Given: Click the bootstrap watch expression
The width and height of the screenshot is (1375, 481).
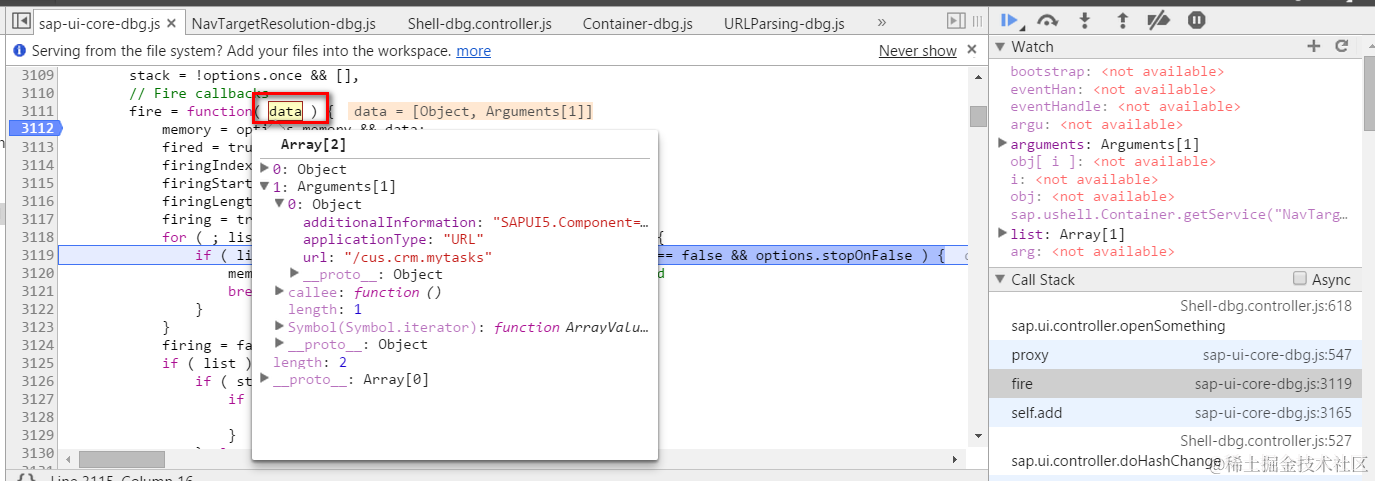Looking at the screenshot, I should (1116, 71).
